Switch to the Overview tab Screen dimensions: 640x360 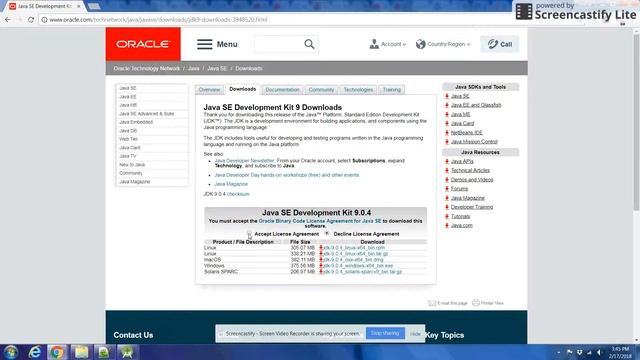pos(209,90)
